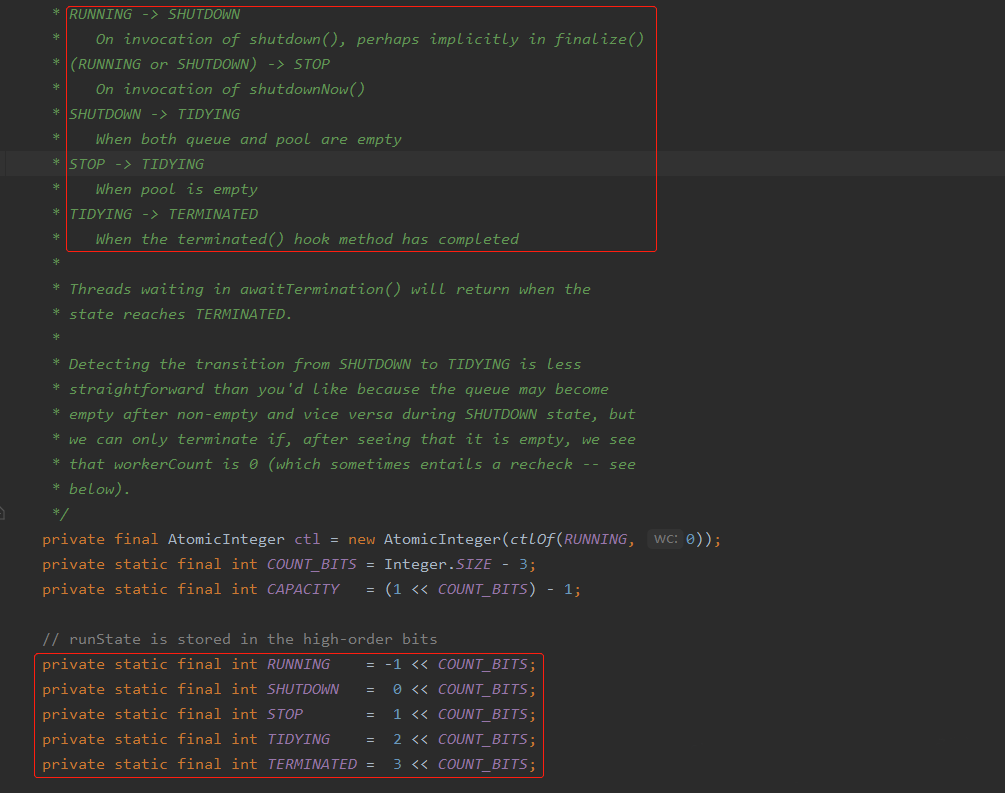
Task: Click 'new AtomicInteger' constructor call
Action: 424,539
